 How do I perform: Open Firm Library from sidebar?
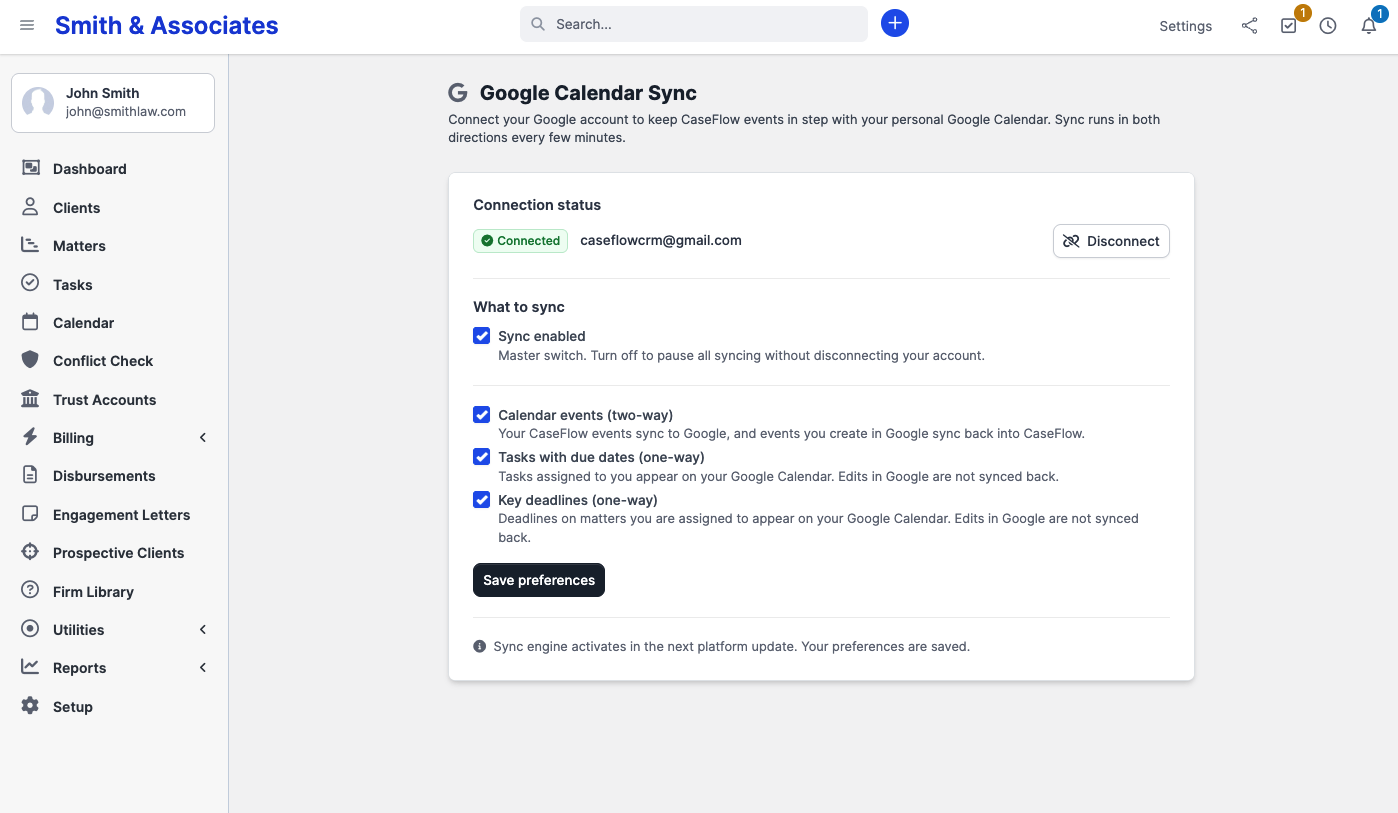pos(114,592)
